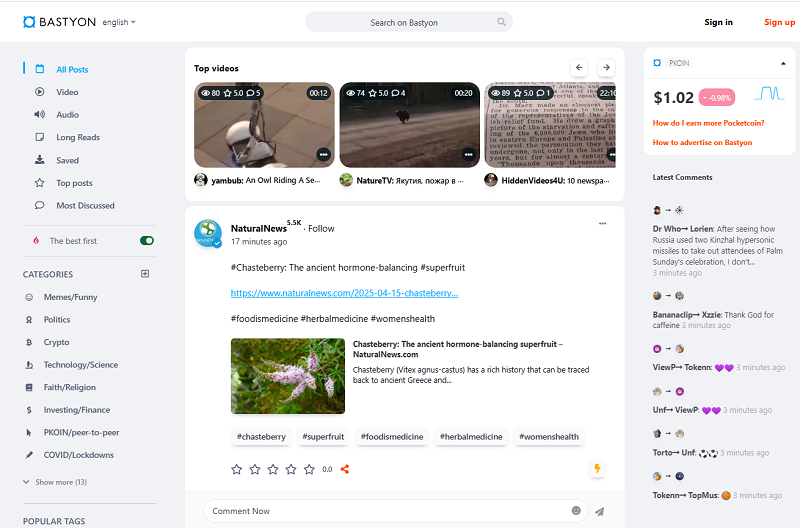Play the NatureTV video thumbnail
This screenshot has height=528, width=800.
coord(410,125)
